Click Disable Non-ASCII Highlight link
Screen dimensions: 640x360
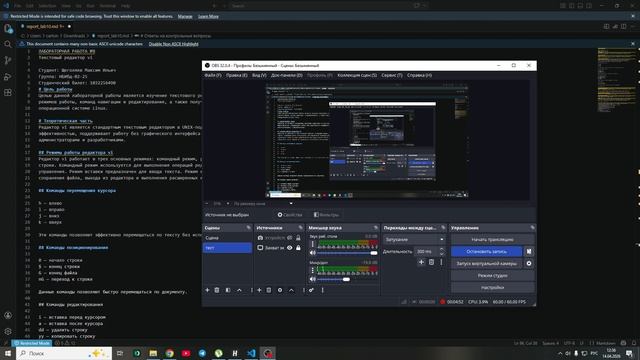coord(173,44)
